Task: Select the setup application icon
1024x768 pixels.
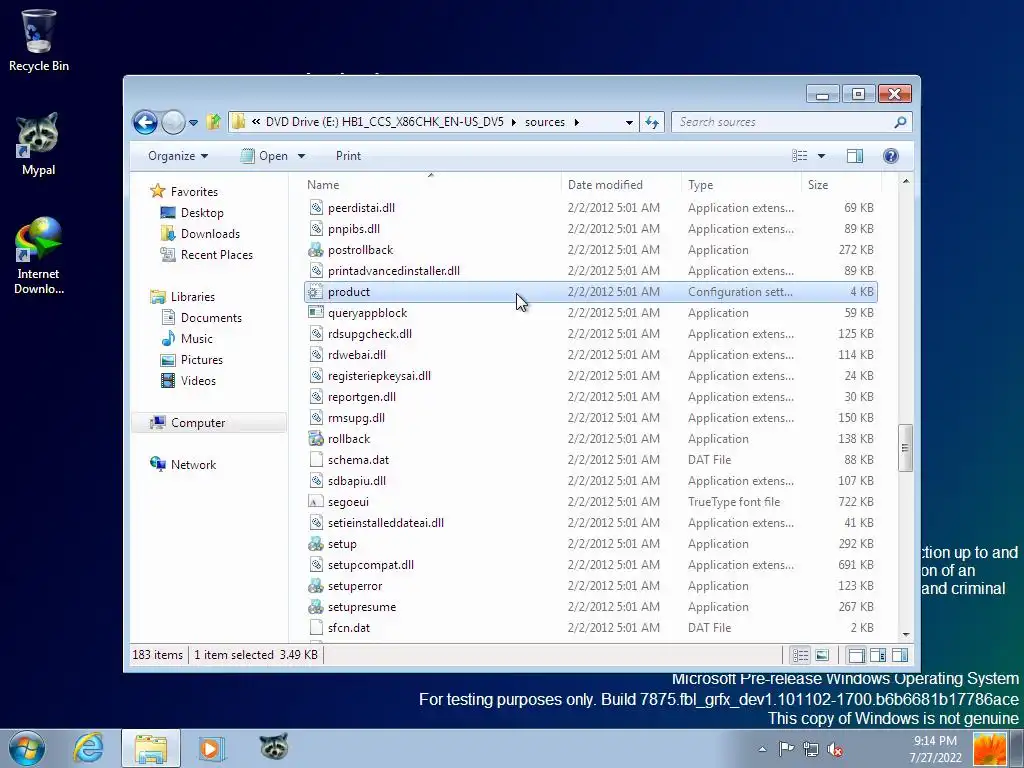Action: (316, 544)
